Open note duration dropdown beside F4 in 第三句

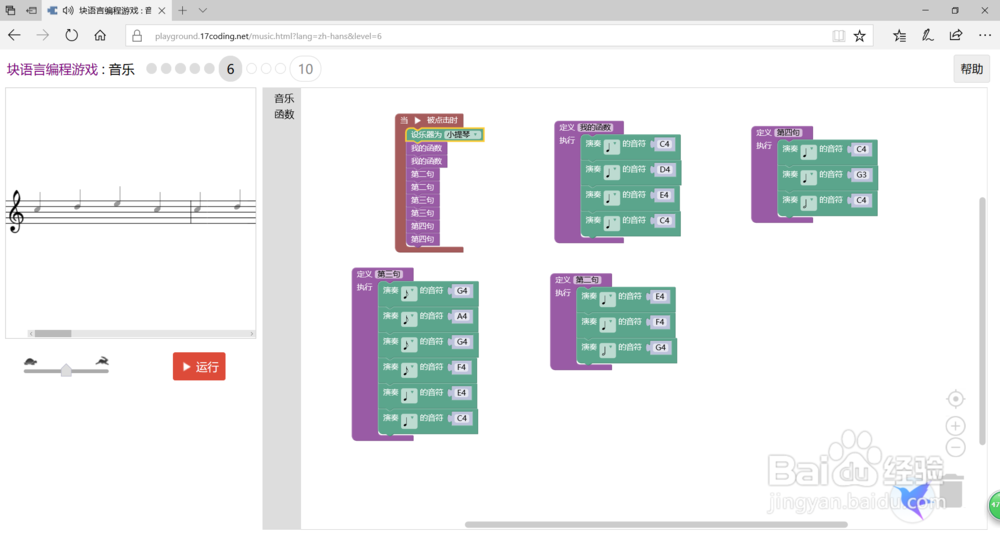tap(409, 369)
